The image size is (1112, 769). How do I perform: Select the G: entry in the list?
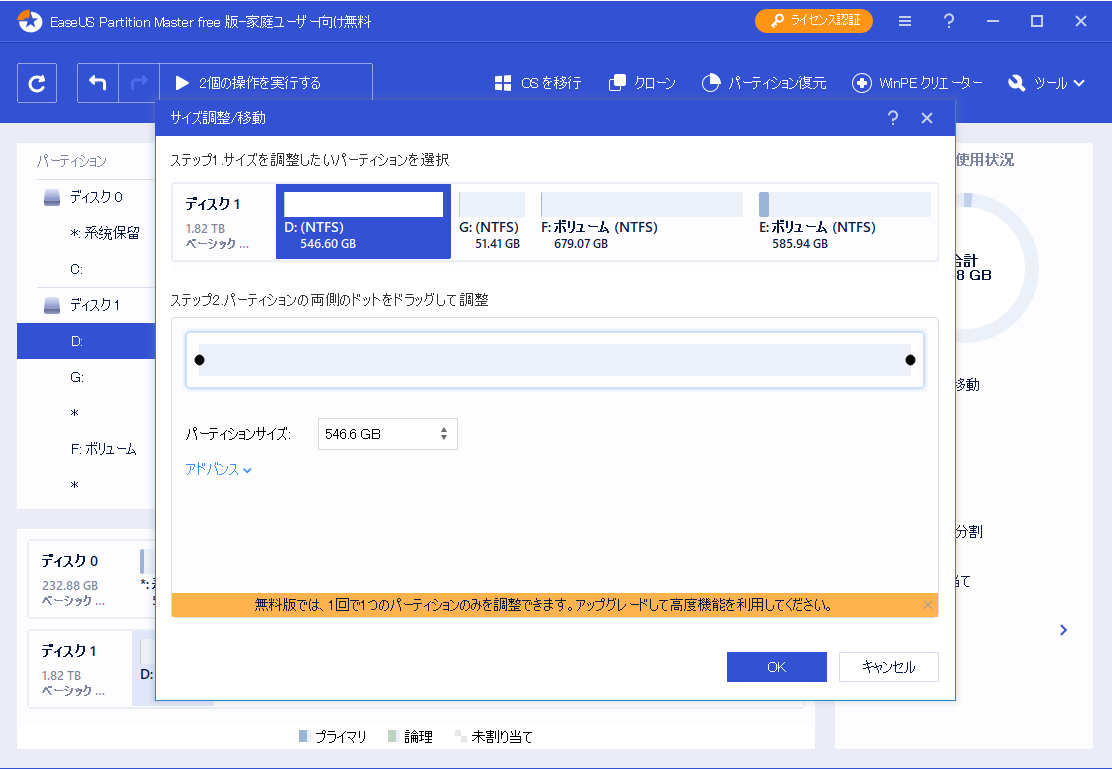[x=77, y=377]
